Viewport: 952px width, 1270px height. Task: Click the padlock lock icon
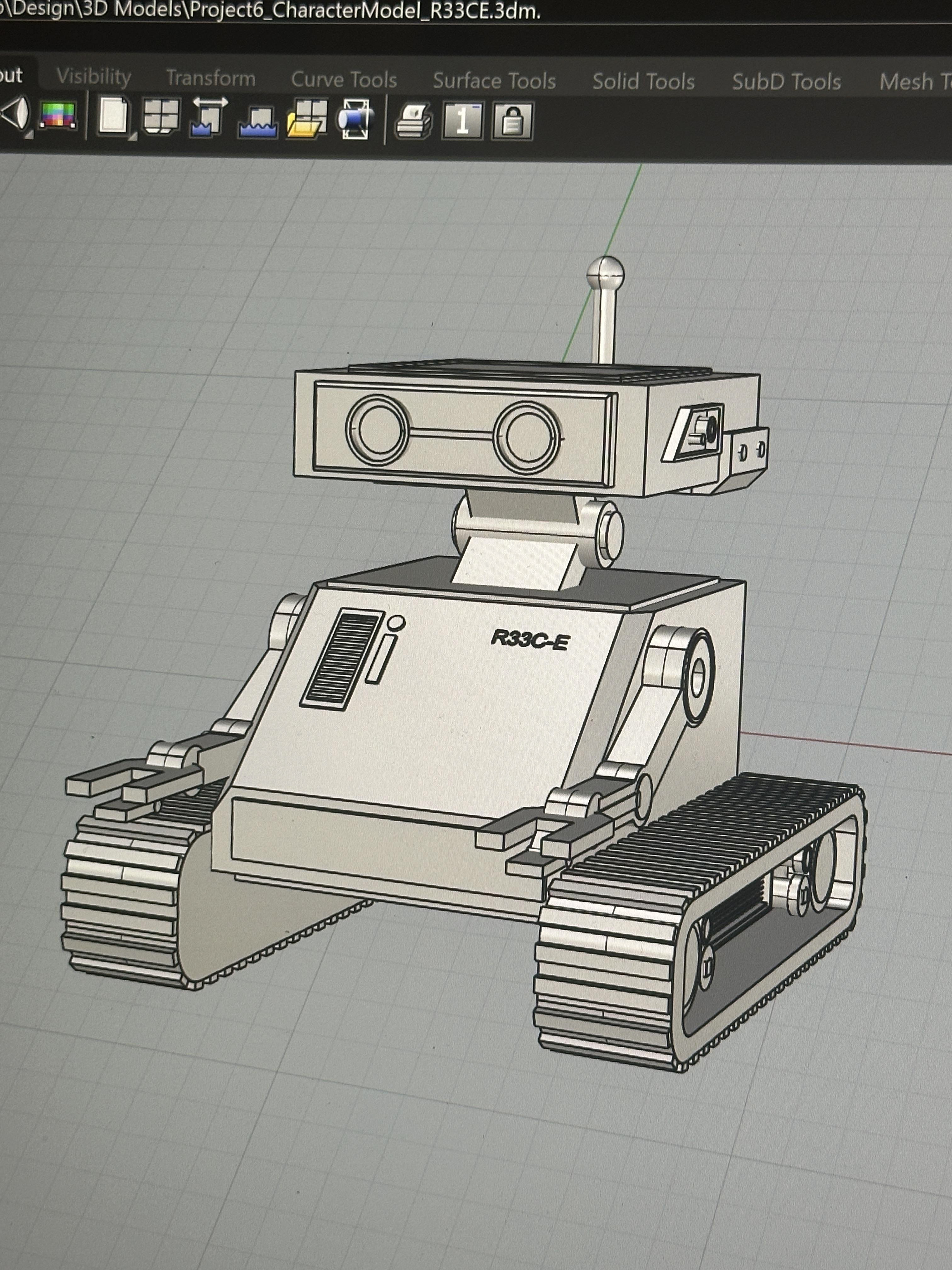pos(513,122)
